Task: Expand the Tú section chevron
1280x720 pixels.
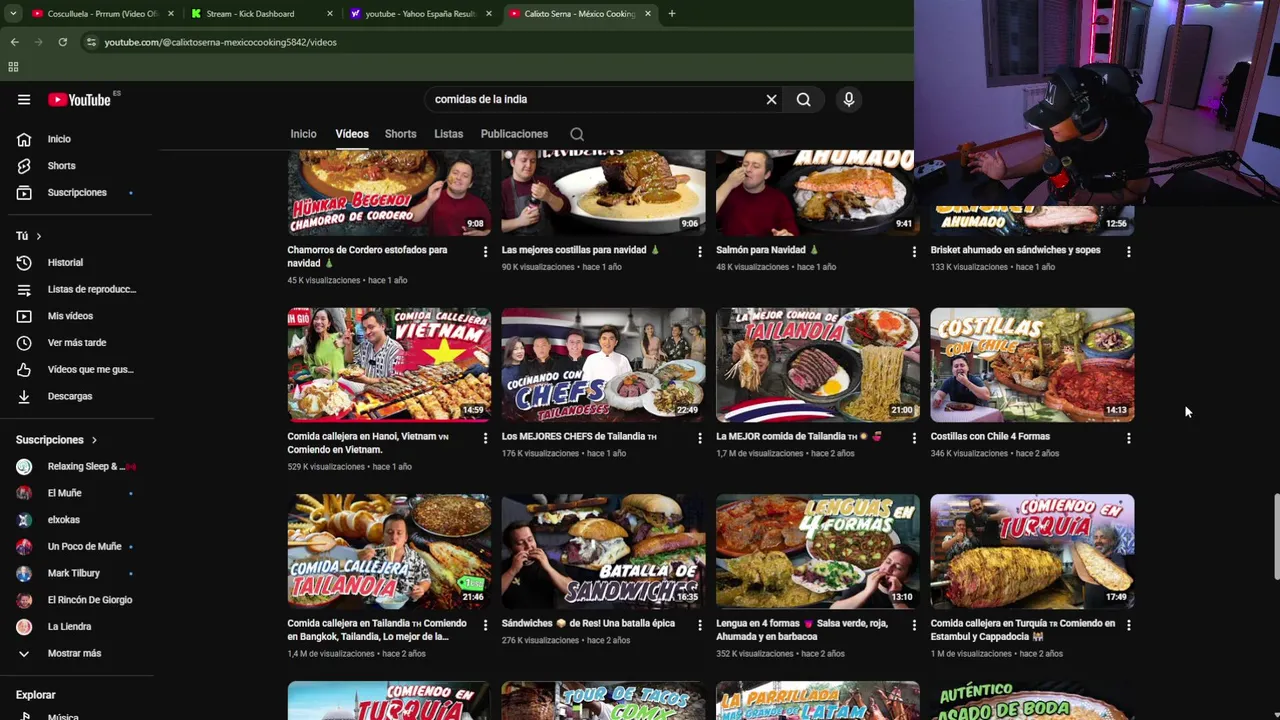Action: click(38, 236)
